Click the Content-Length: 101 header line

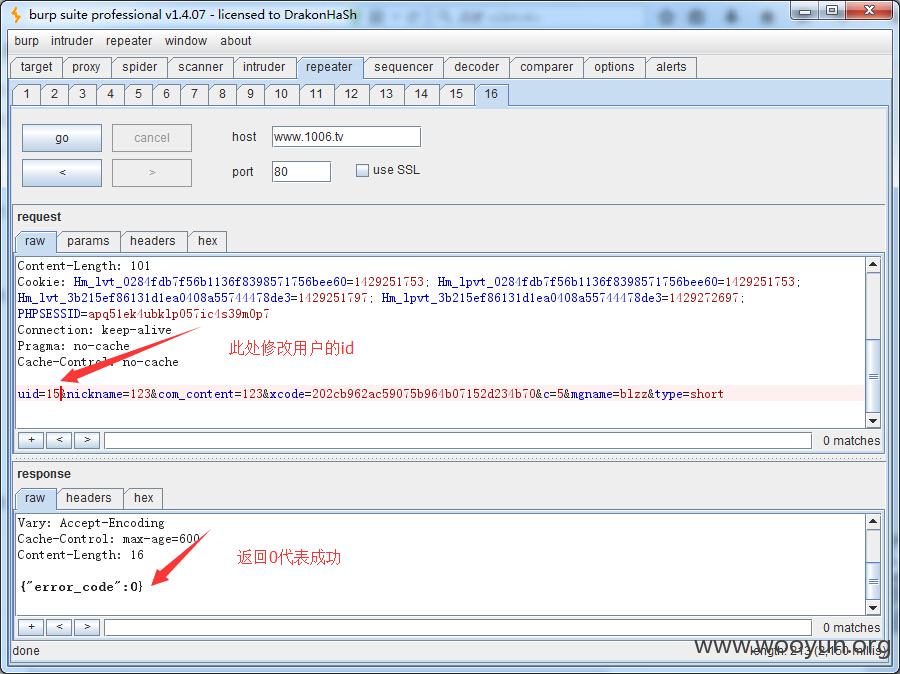click(84, 266)
